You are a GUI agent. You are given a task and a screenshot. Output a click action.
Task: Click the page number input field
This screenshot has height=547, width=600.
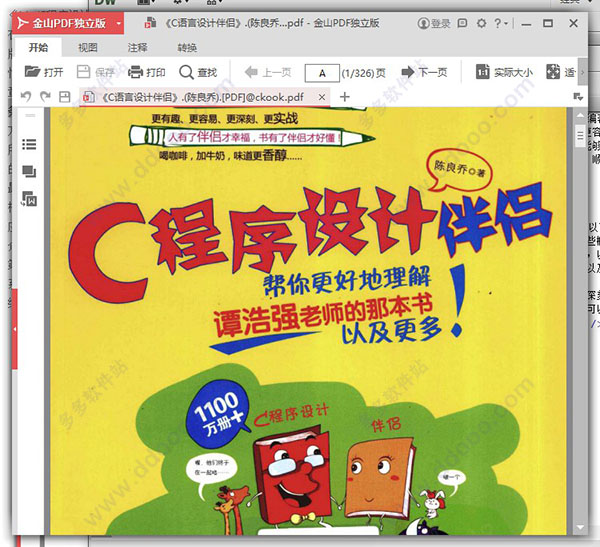(x=322, y=73)
